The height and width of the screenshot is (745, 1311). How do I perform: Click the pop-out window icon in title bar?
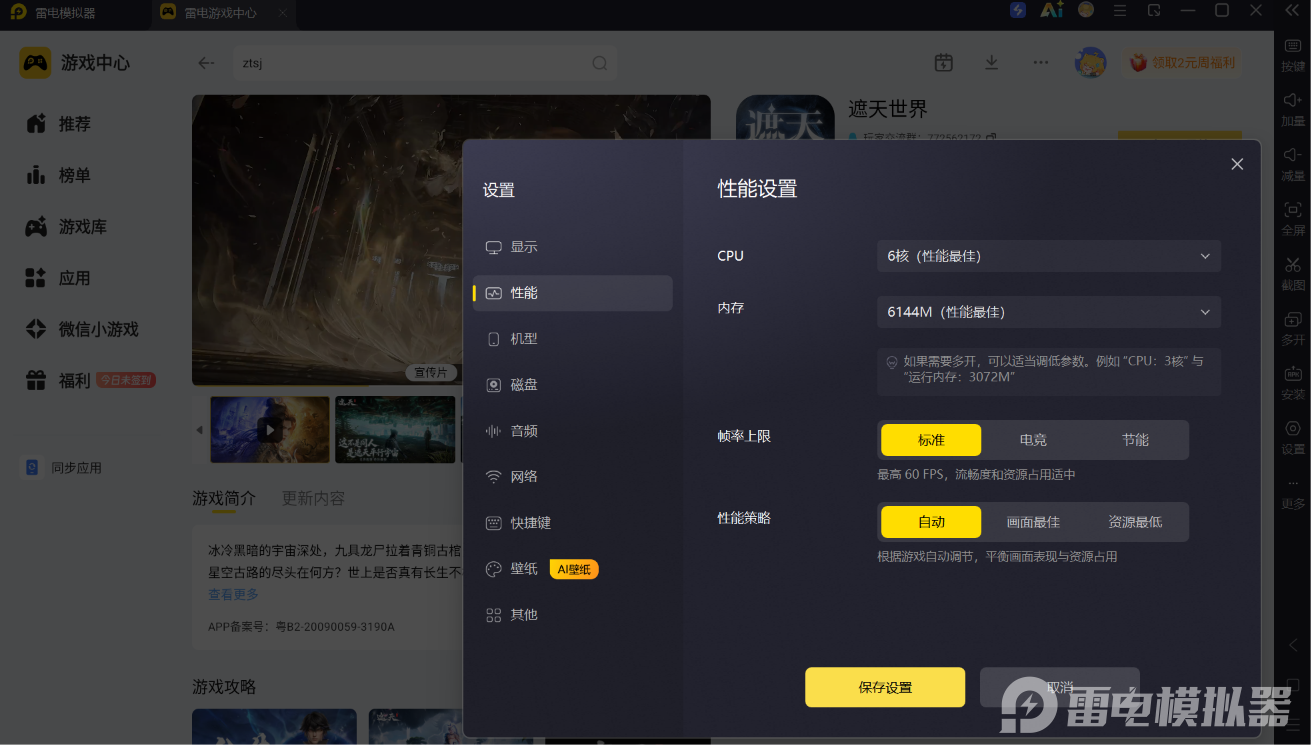pyautogui.click(x=1154, y=10)
